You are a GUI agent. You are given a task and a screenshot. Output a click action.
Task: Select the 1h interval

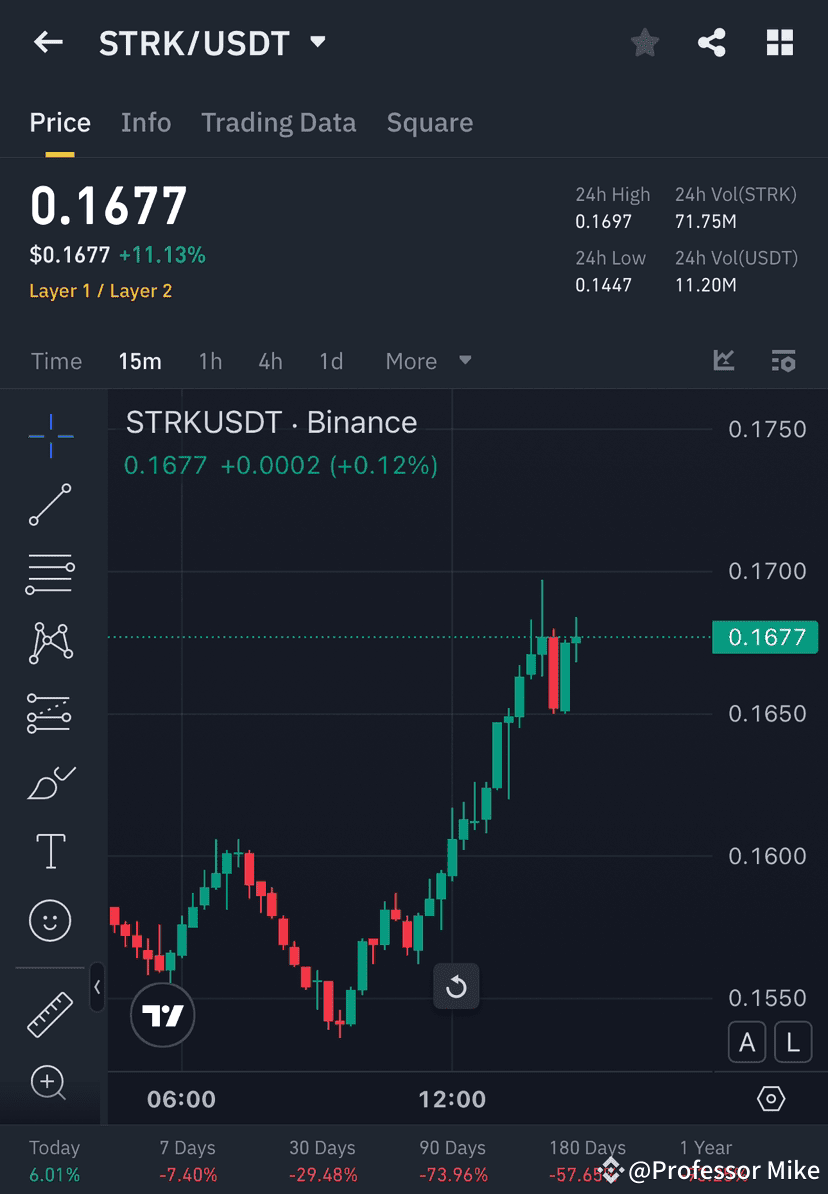tap(210, 361)
